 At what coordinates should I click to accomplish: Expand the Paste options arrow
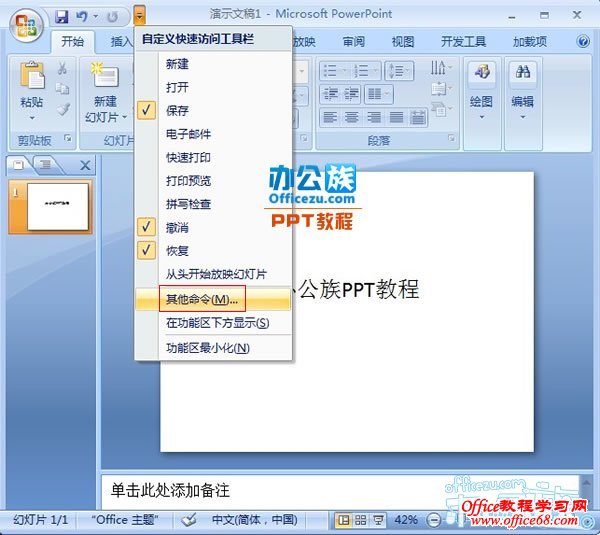(x=32, y=117)
